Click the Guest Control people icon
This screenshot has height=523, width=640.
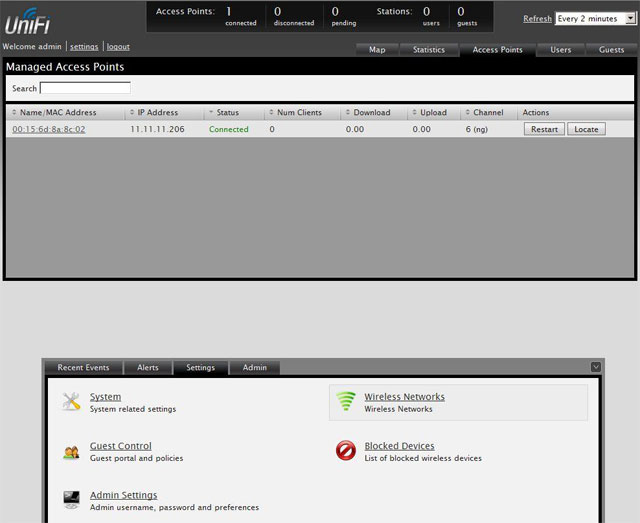(x=71, y=452)
